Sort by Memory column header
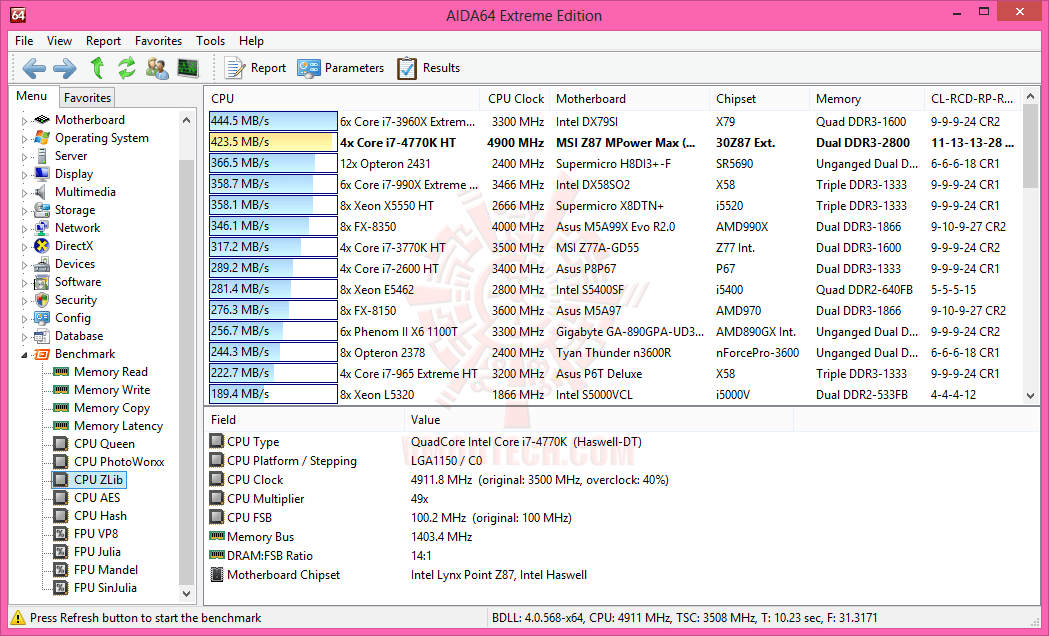 (866, 99)
